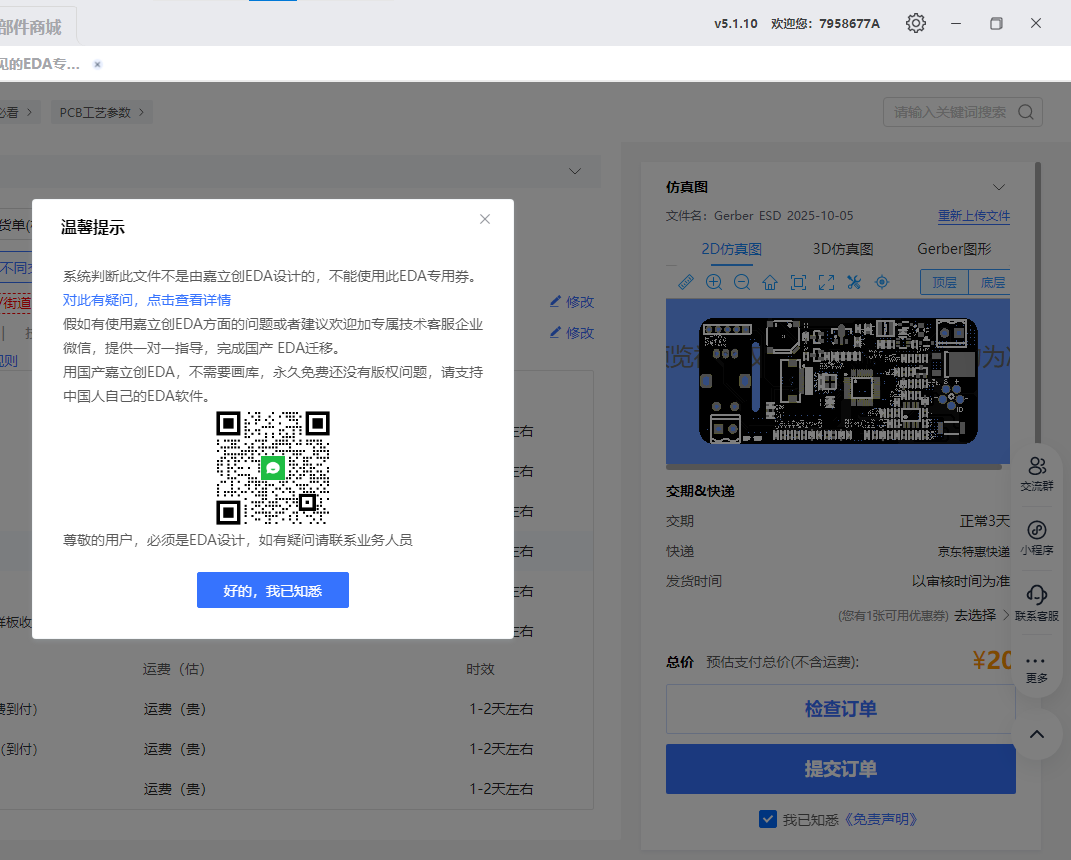Select the ruler measure tool
This screenshot has width=1071, height=860.
pos(686,282)
